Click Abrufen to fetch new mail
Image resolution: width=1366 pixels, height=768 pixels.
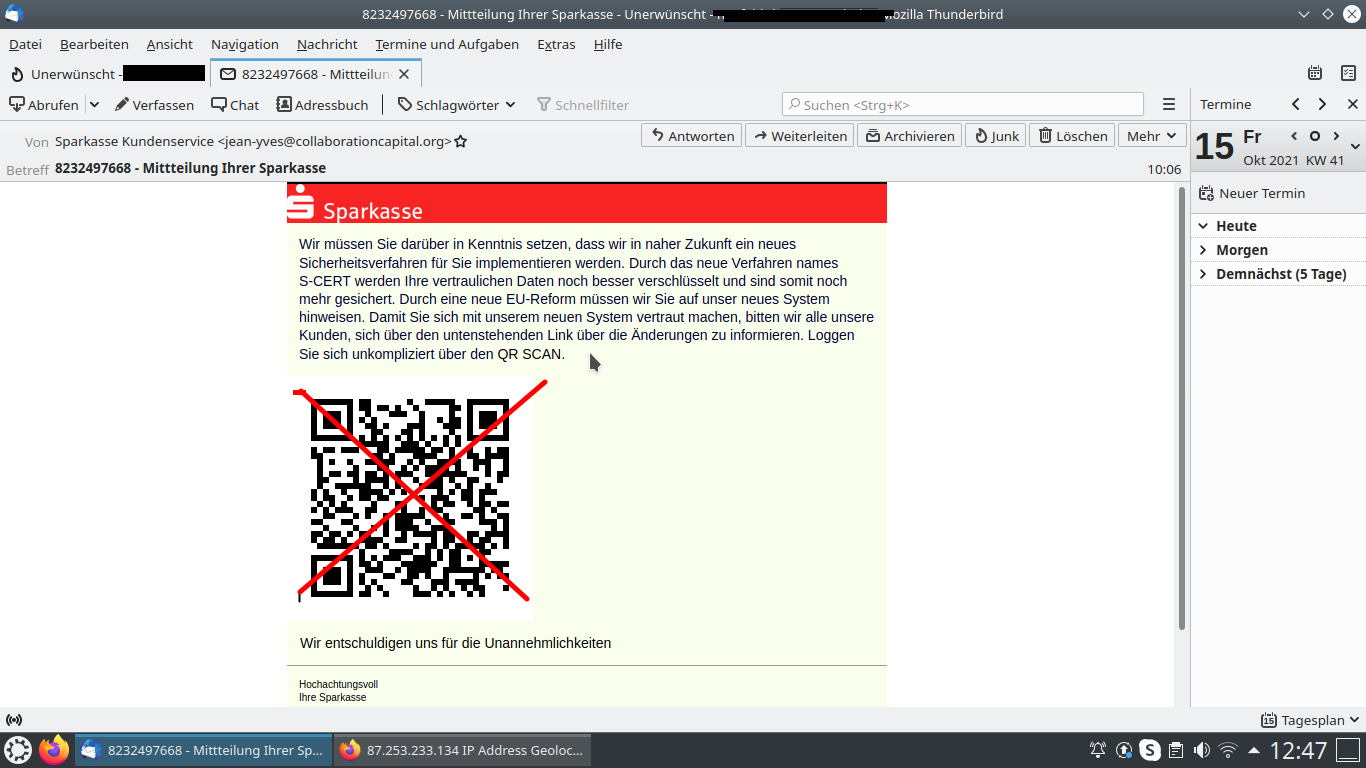pos(44,104)
